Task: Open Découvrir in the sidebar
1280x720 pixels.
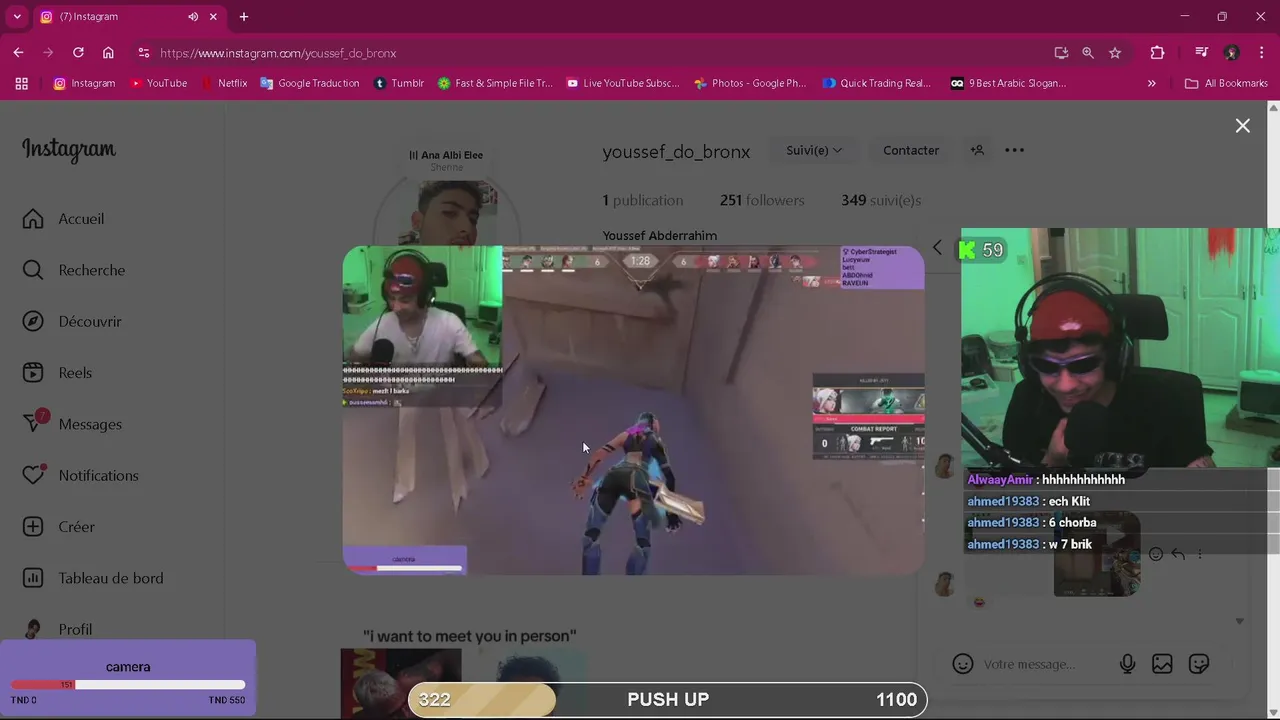Action: (x=72, y=321)
